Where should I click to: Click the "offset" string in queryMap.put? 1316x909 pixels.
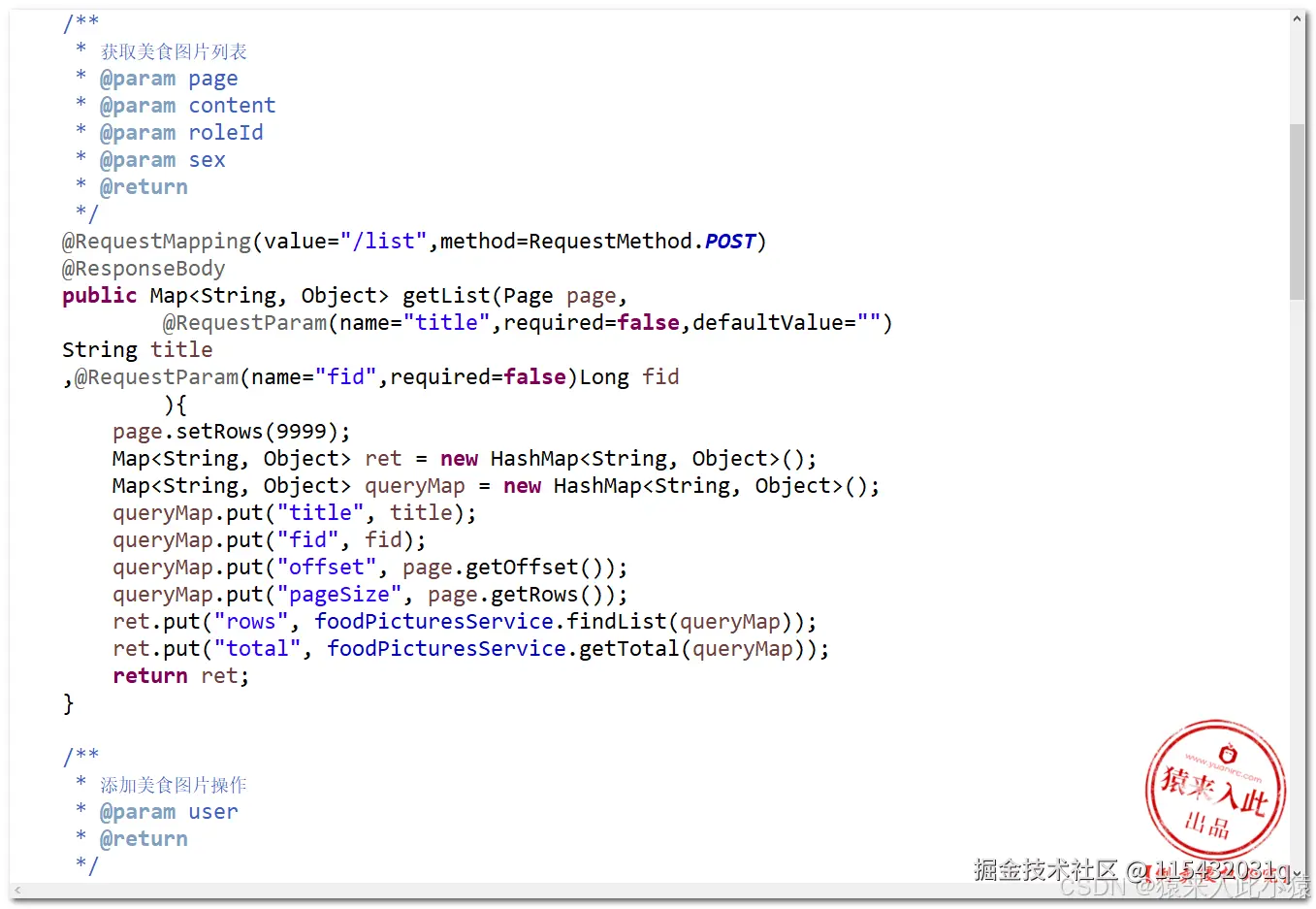pos(327,568)
